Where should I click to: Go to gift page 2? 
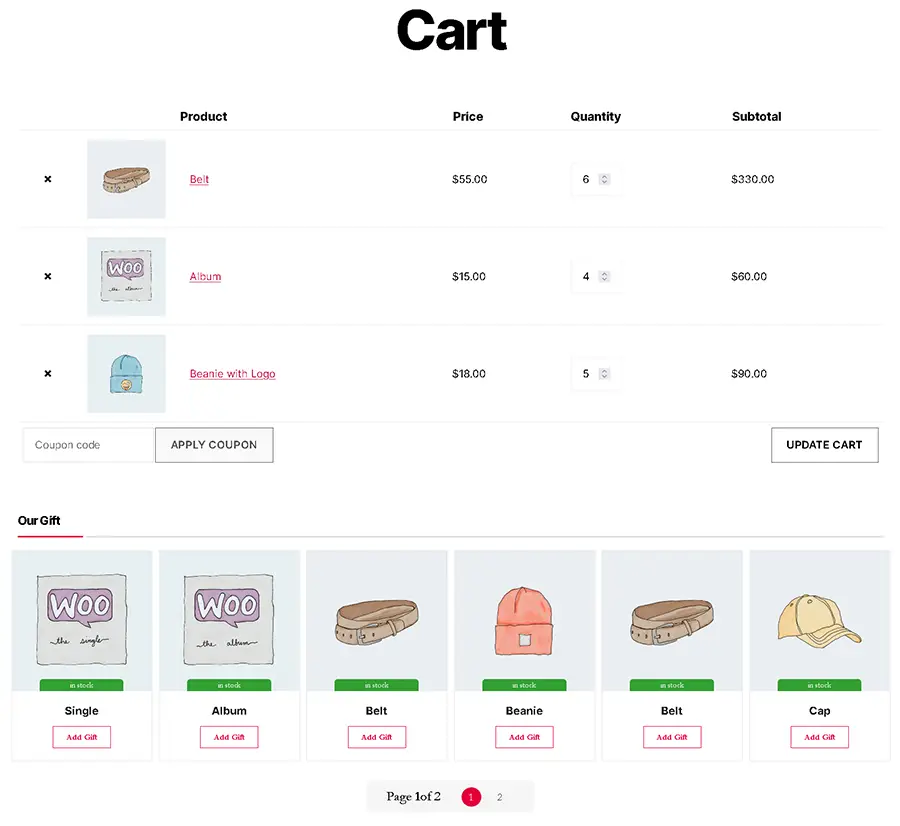[x=499, y=797]
